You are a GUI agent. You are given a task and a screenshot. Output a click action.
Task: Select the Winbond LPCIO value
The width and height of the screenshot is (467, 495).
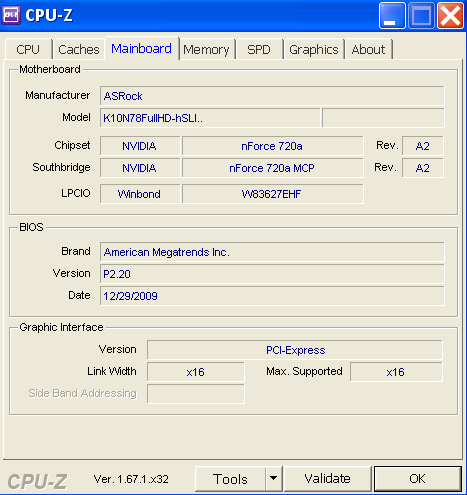[x=140, y=194]
